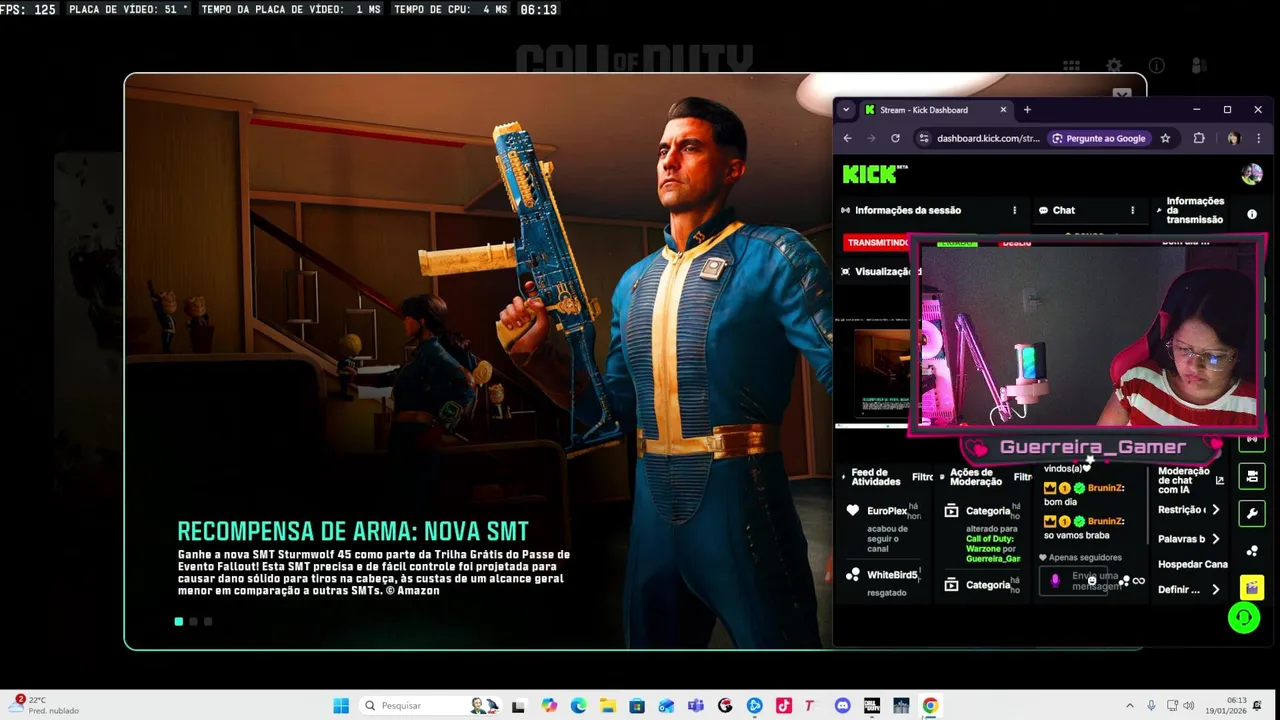1280x720 pixels.
Task: Open Call of Duty grid menu icon
Action: (1071, 66)
